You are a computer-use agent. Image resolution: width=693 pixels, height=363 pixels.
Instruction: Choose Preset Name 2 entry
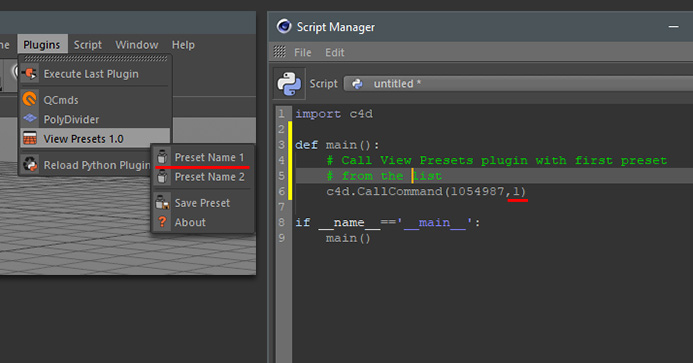203,177
